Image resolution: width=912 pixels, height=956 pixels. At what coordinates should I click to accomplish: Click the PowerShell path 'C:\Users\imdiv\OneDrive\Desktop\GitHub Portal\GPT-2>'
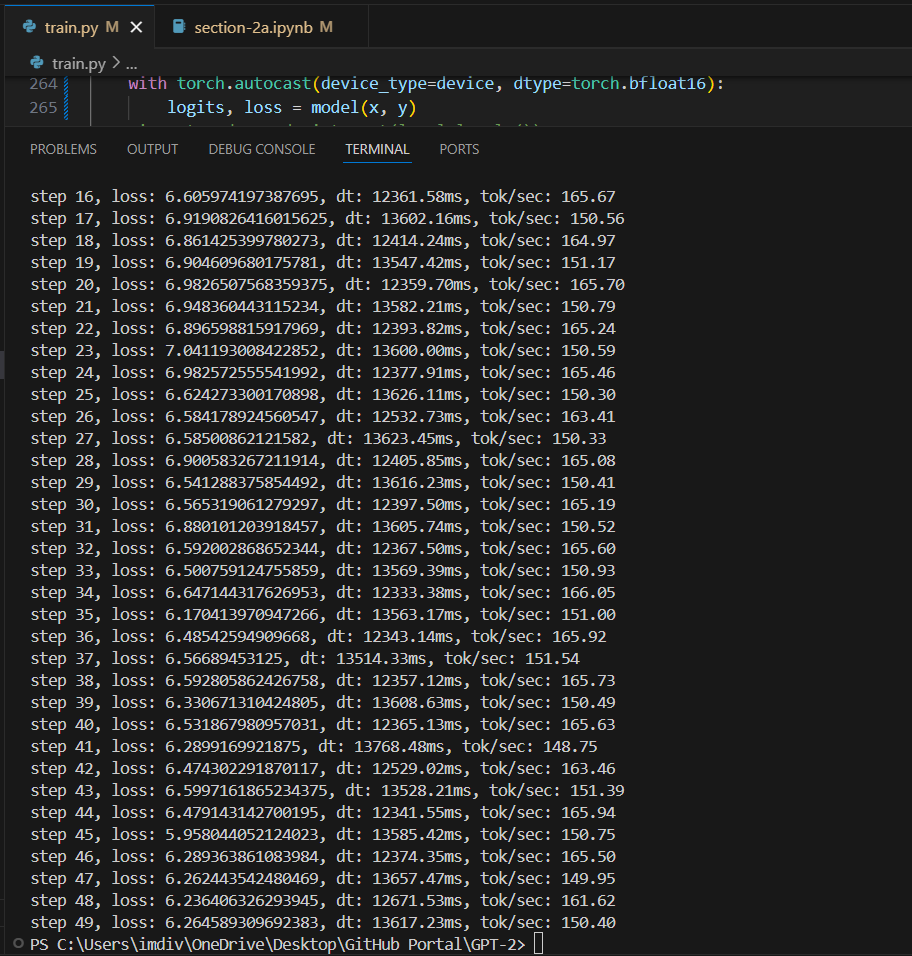291,944
